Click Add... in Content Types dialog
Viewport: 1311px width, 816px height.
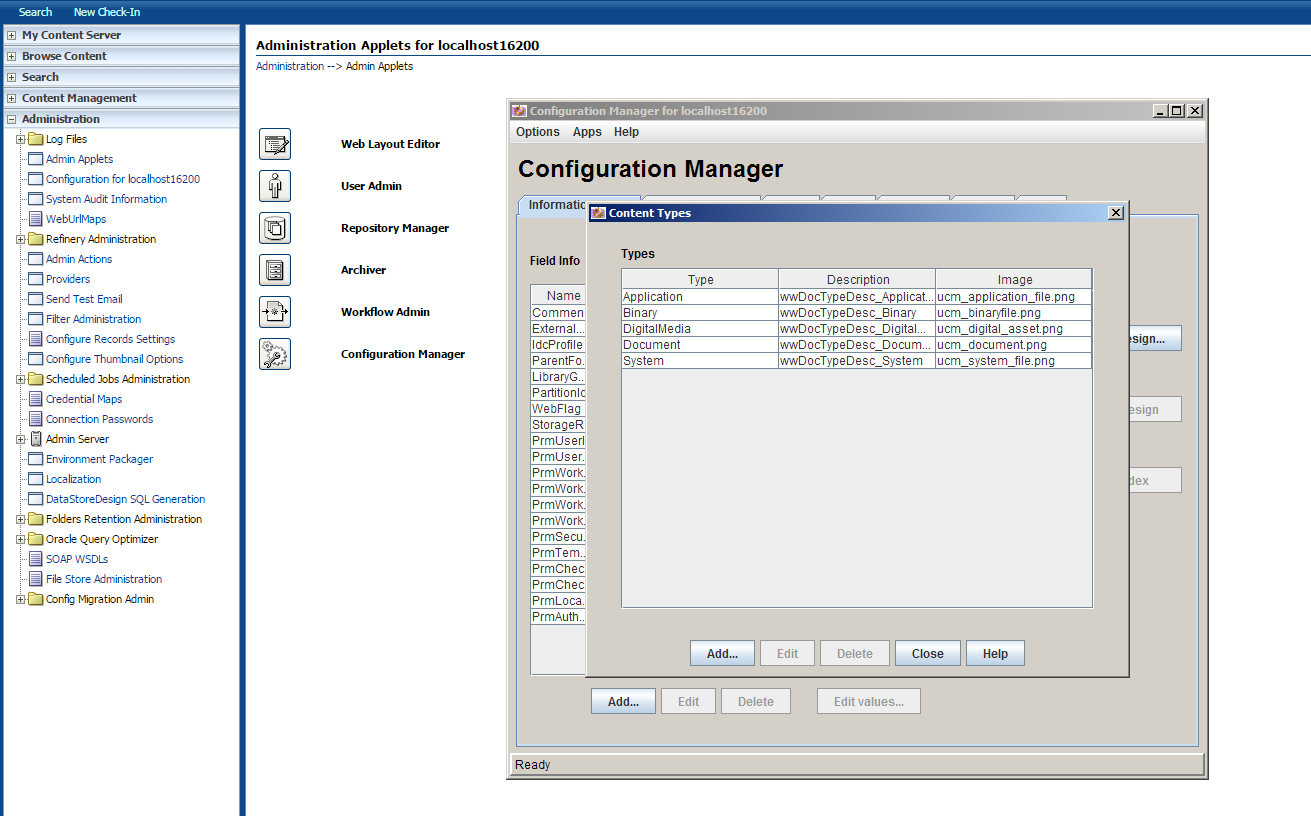(722, 653)
